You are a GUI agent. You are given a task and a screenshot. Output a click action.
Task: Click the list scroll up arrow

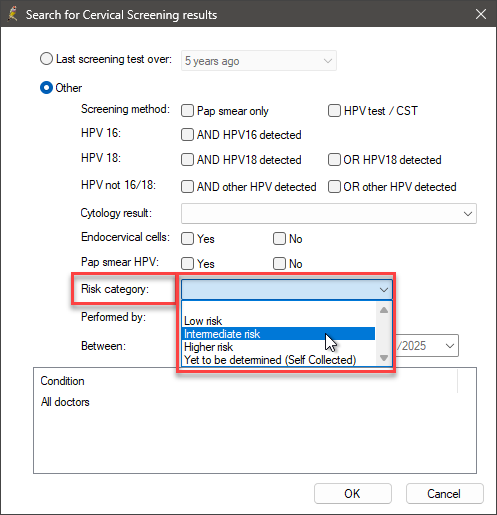384,310
